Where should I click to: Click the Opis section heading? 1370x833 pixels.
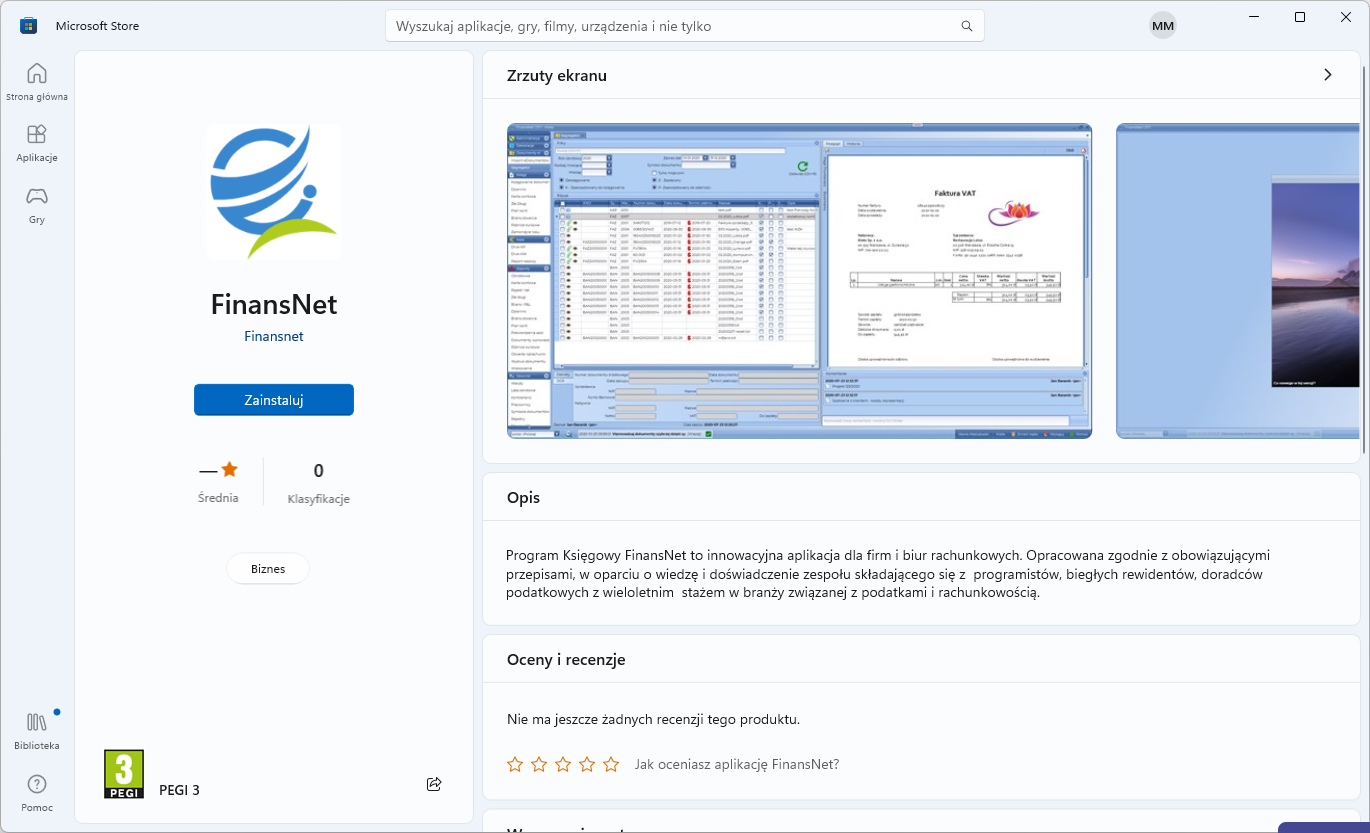[x=524, y=498]
